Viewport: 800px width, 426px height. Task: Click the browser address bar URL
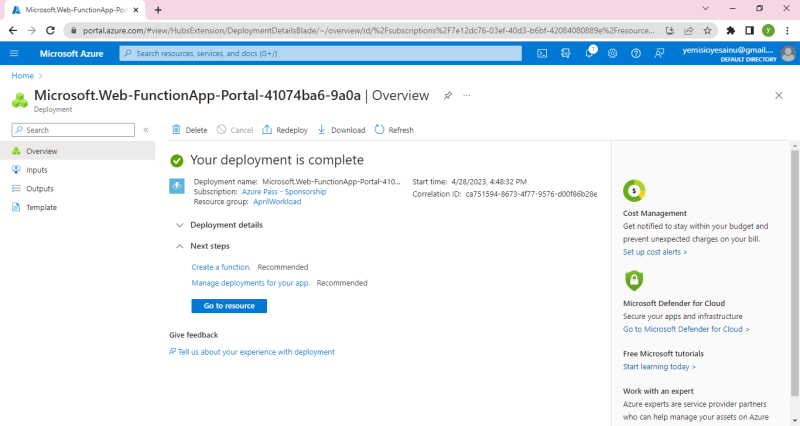coord(368,31)
